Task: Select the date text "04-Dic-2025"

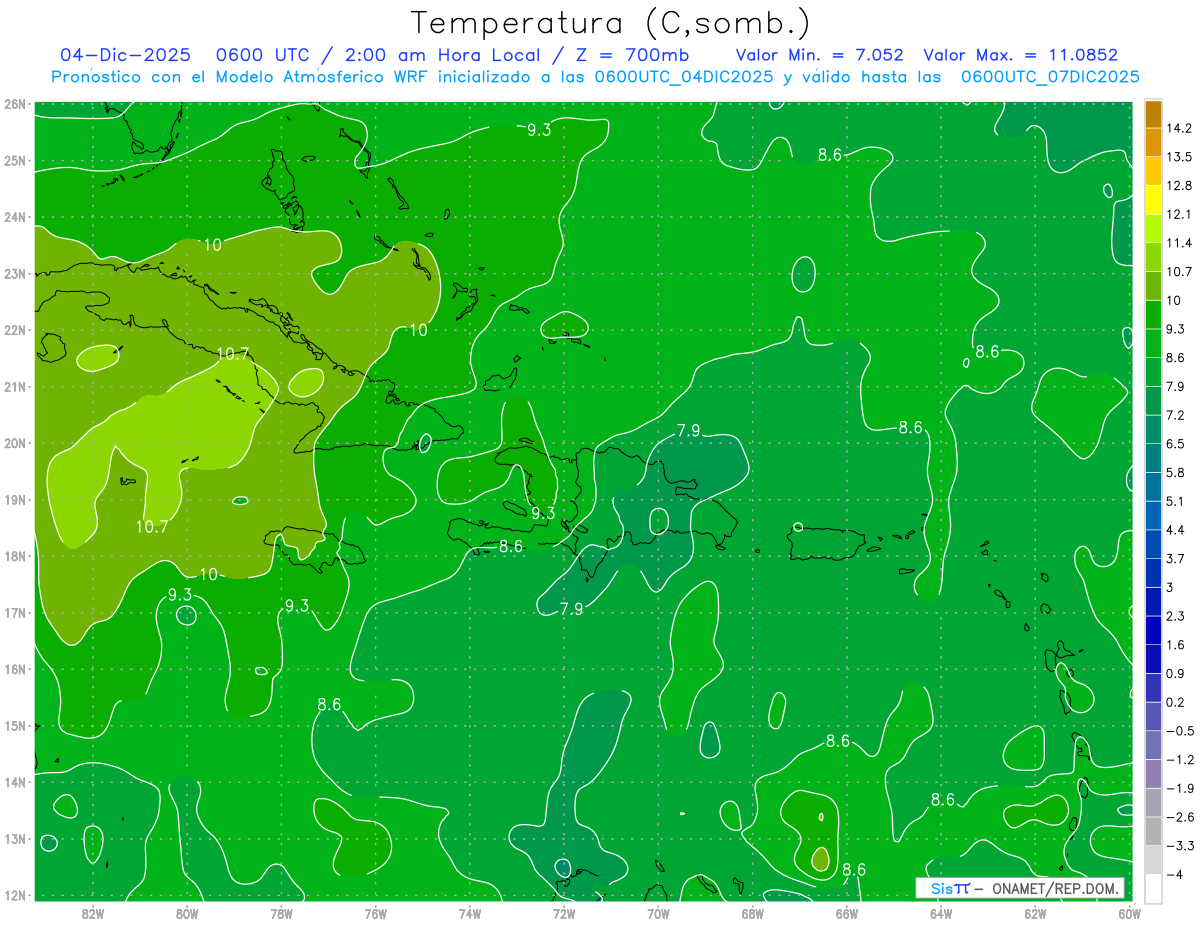Action: coord(128,55)
